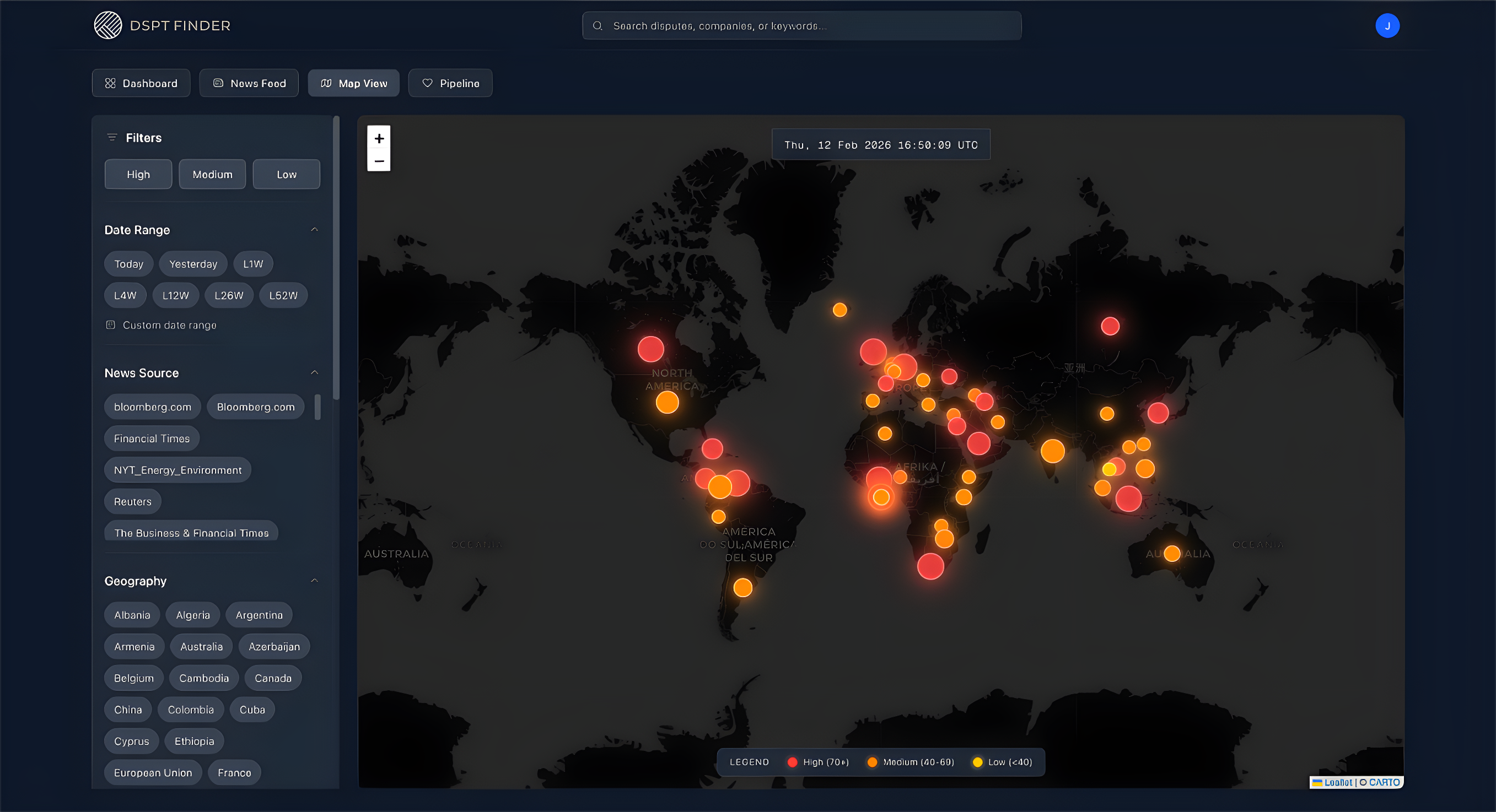The image size is (1496, 812).
Task: Click the News Feed globe icon
Action: [x=217, y=83]
